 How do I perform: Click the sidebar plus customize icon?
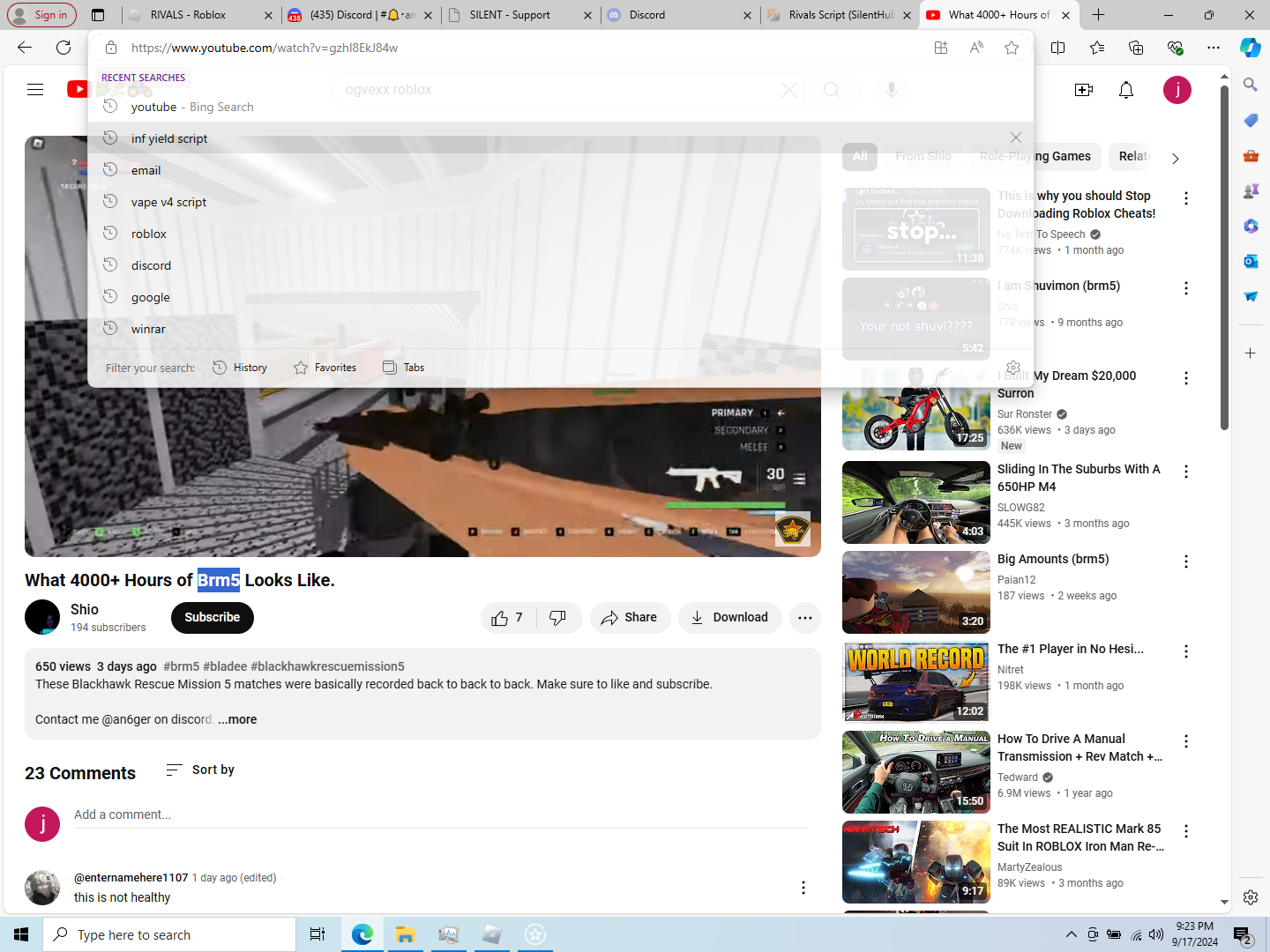(x=1251, y=353)
